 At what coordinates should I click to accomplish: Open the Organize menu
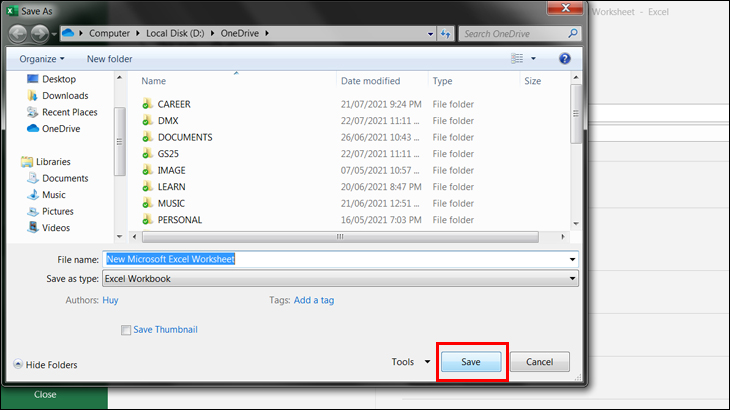click(42, 59)
